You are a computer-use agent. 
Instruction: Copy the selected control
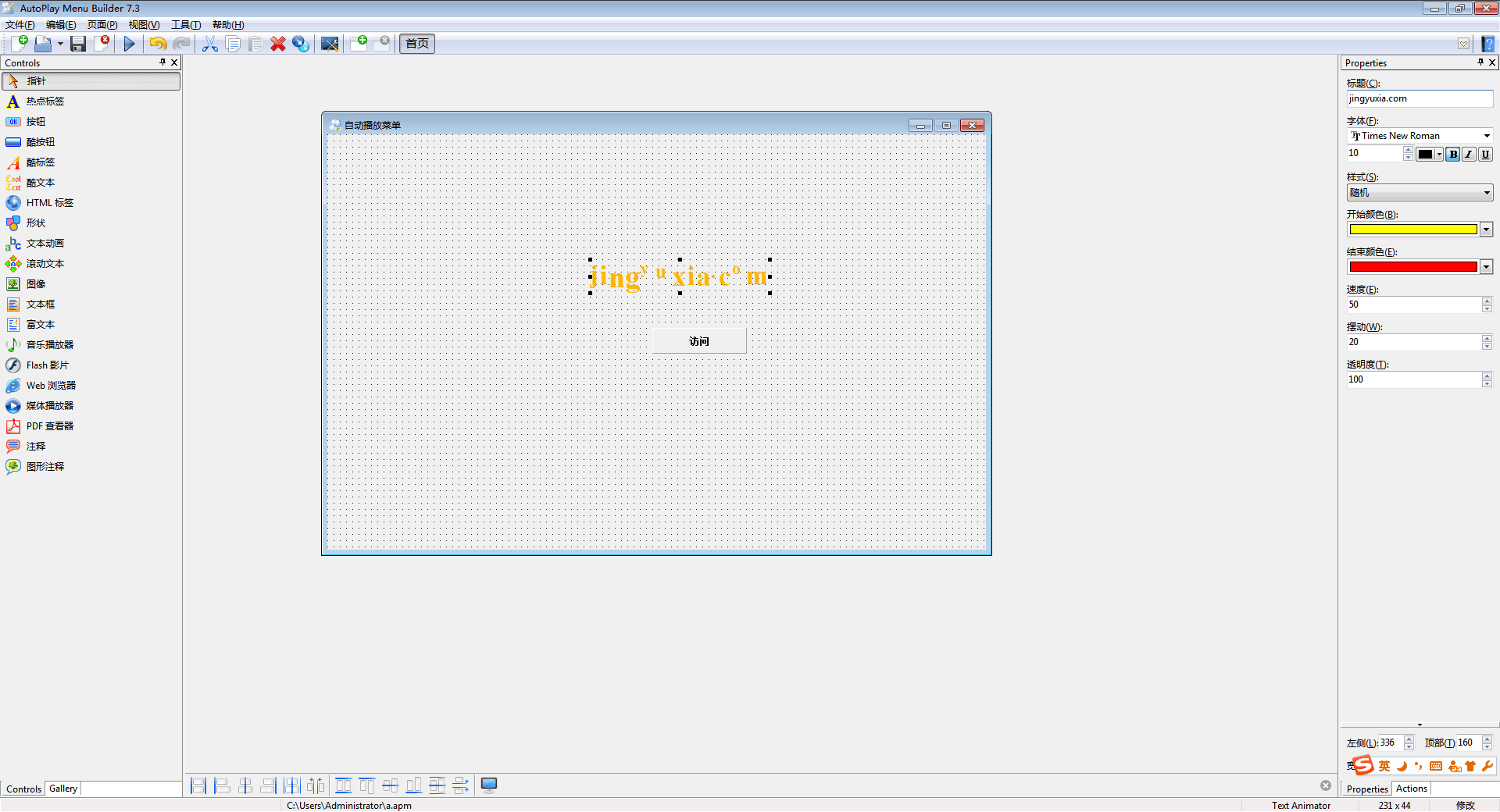click(x=233, y=44)
